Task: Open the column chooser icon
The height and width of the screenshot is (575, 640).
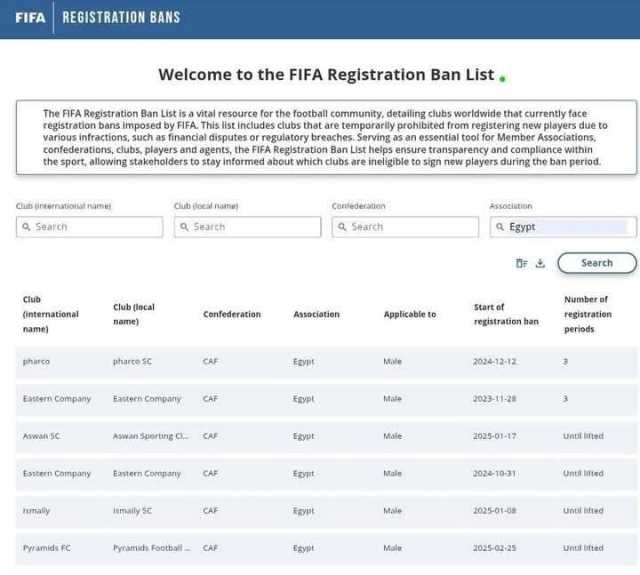Action: (522, 263)
